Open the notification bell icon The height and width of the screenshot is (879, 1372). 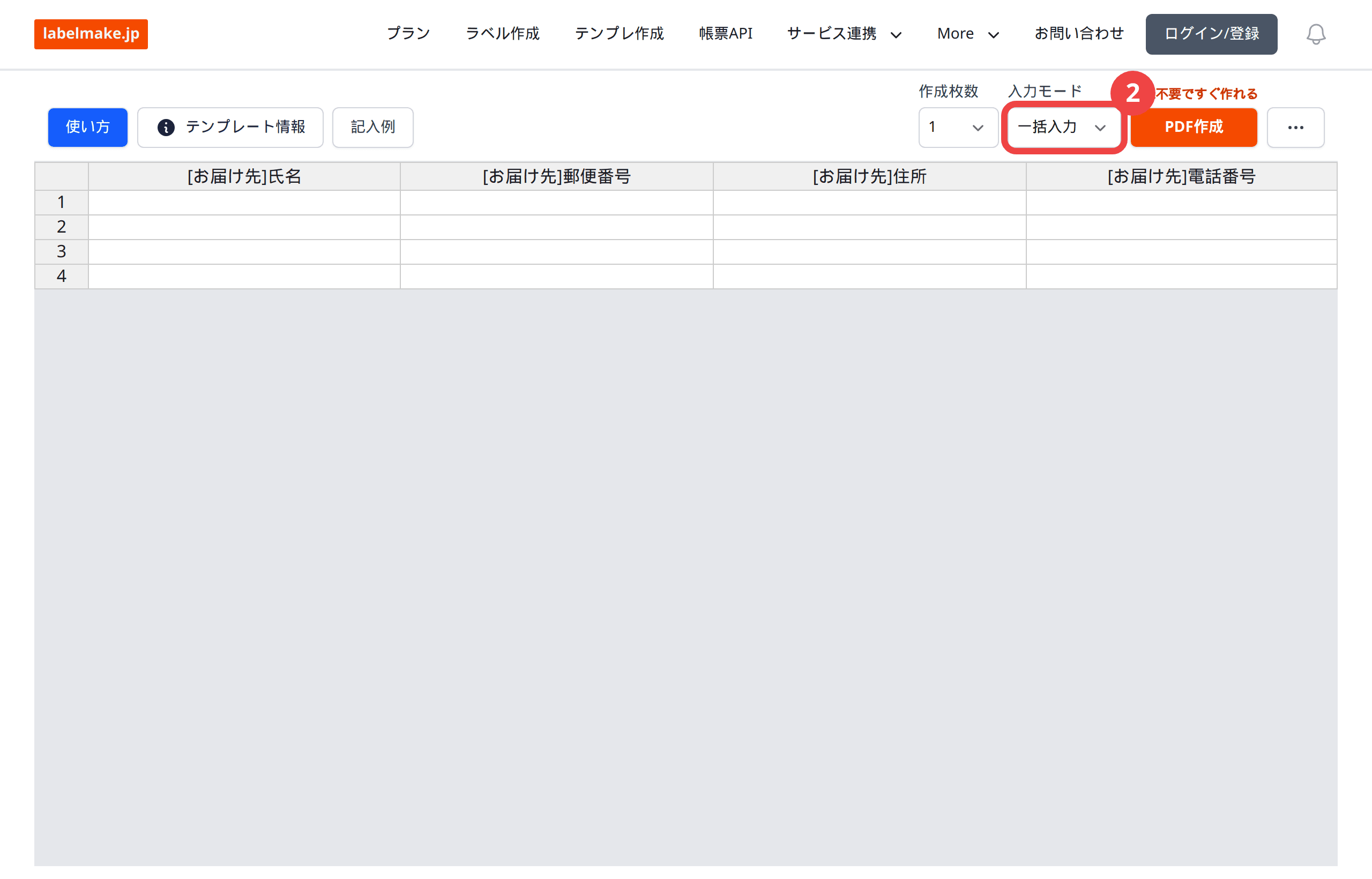[1316, 34]
